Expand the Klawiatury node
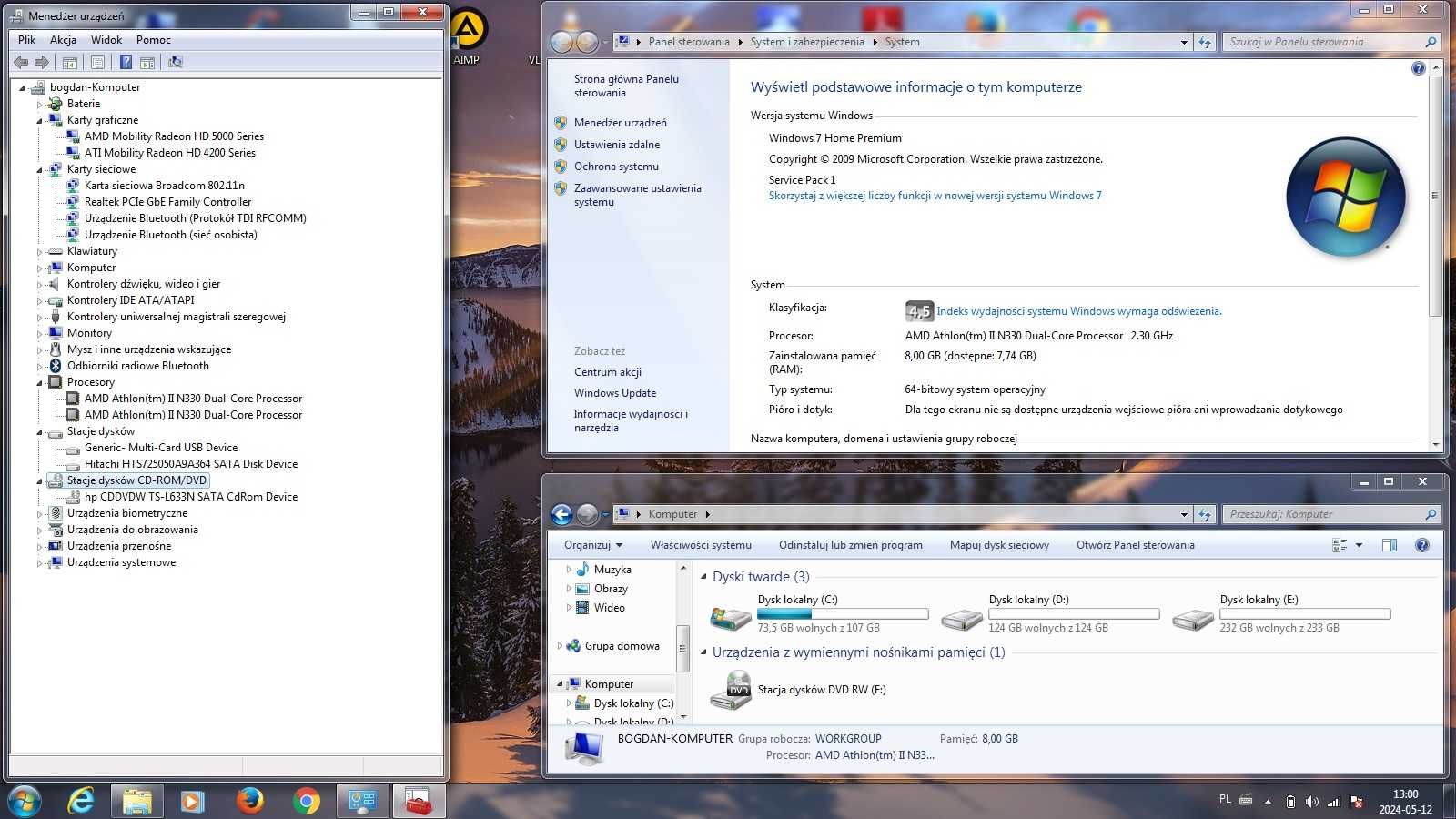 coord(39,251)
